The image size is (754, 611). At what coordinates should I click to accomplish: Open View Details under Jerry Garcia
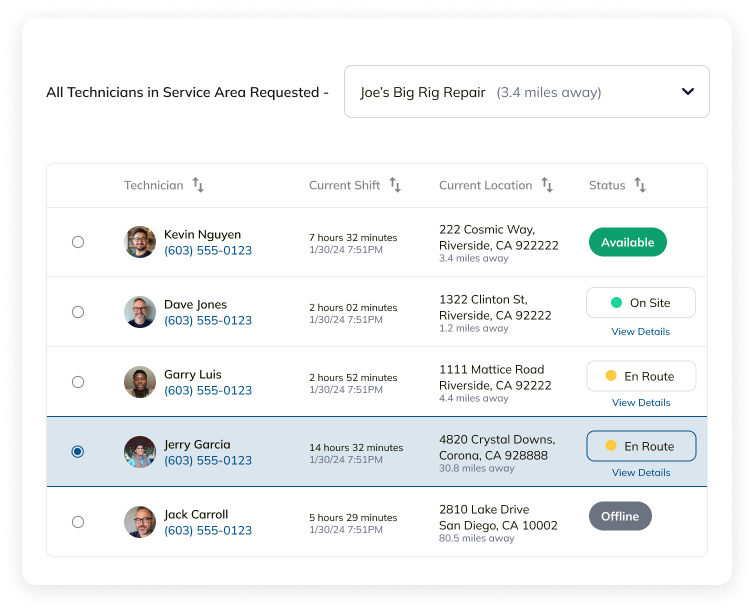[641, 473]
